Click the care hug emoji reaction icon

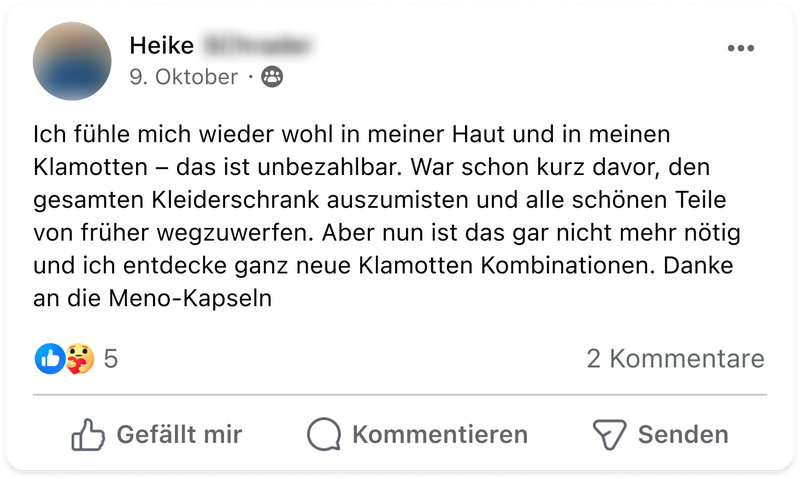pyautogui.click(x=79, y=358)
